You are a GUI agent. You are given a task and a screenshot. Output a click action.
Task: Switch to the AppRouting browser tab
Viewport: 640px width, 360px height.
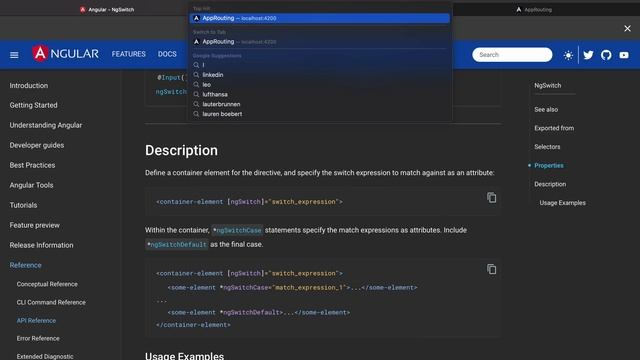pyautogui.click(x=534, y=9)
